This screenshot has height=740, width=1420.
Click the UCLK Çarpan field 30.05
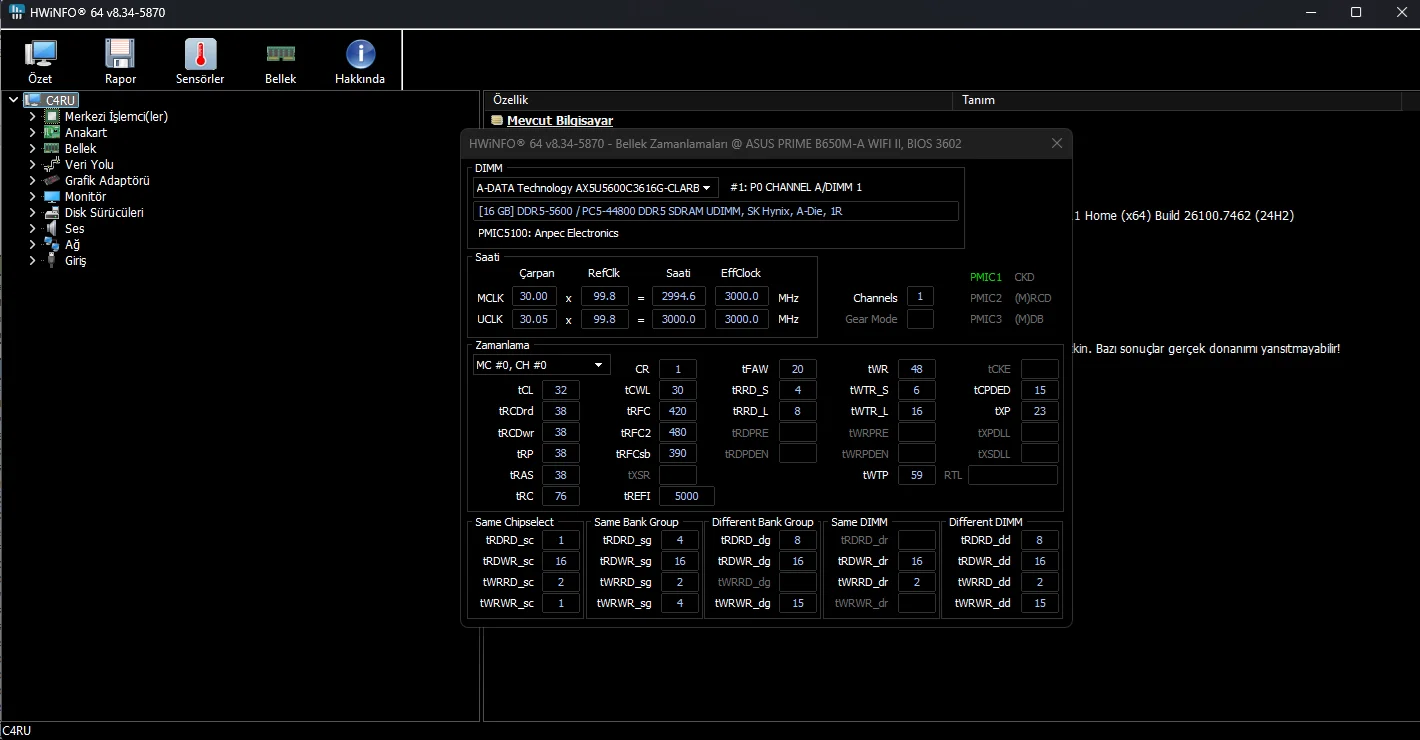pyautogui.click(x=535, y=319)
